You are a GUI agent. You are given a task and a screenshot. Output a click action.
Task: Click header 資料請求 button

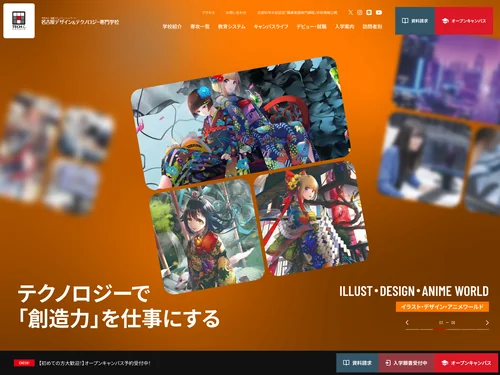(415, 21)
